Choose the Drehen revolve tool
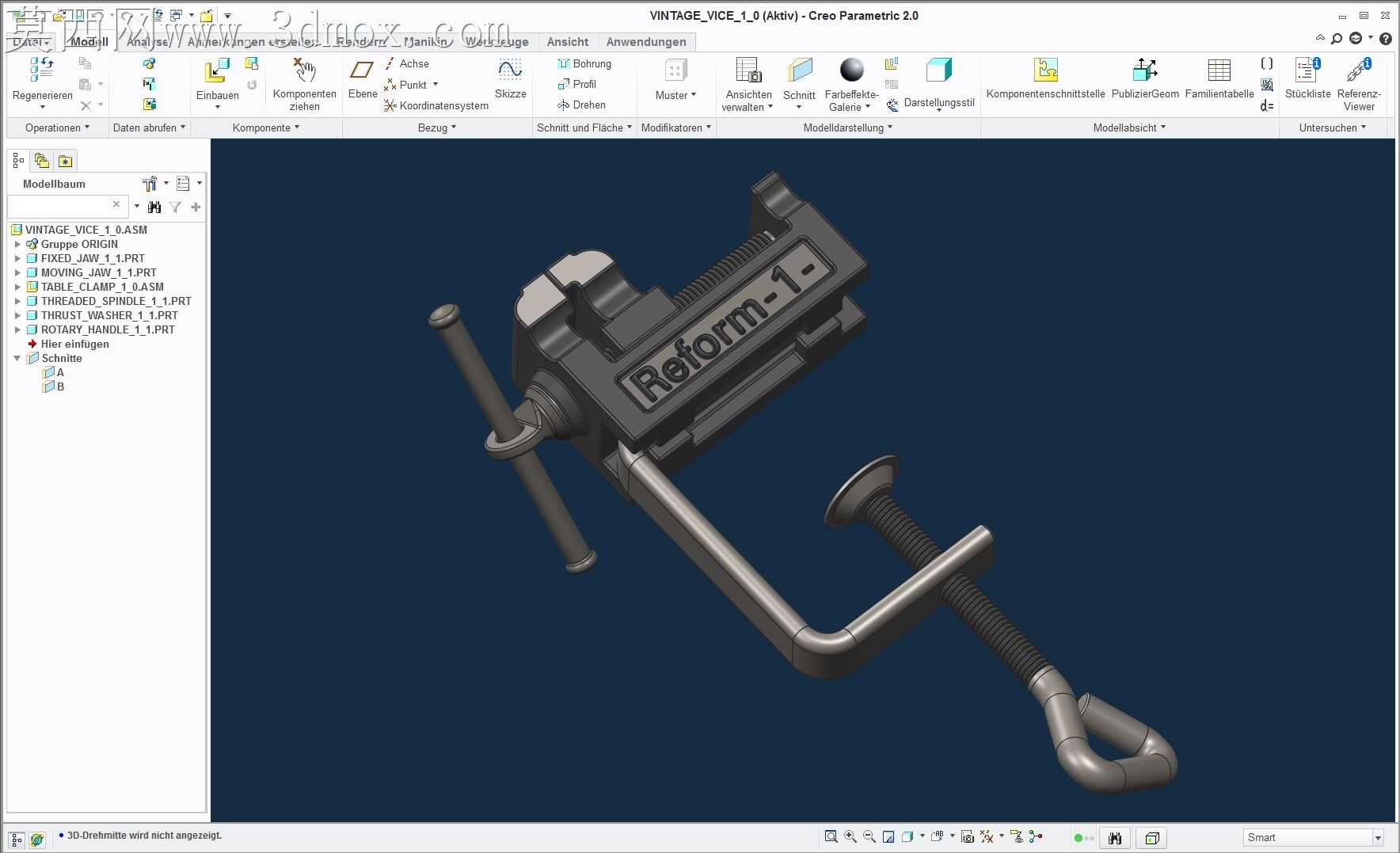The width and height of the screenshot is (1400, 853). pos(582,105)
